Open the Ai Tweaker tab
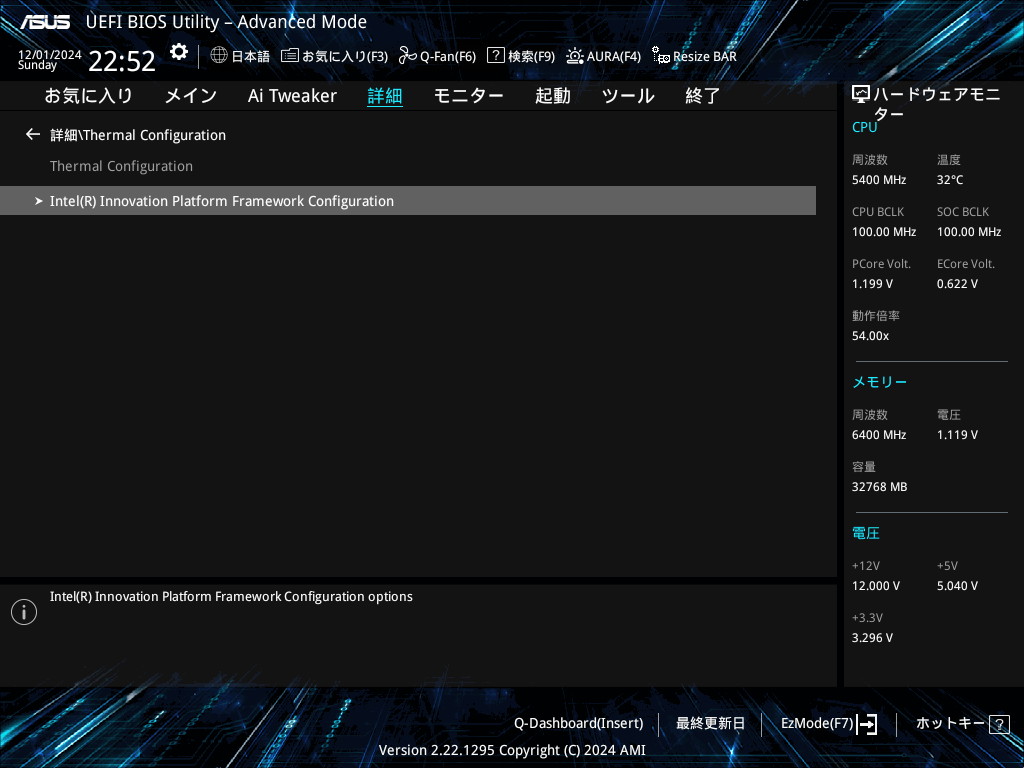Viewport: 1024px width, 768px height. [x=292, y=96]
